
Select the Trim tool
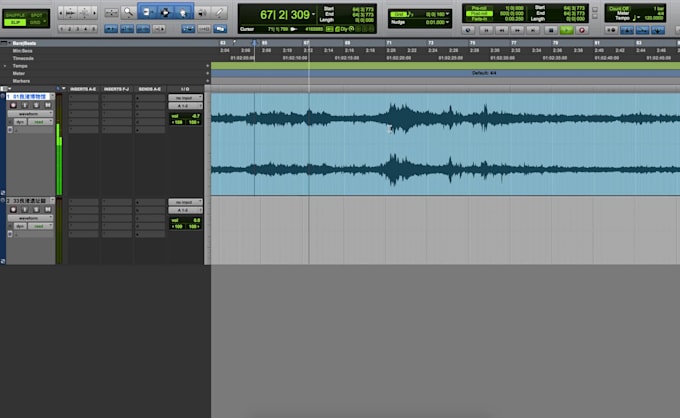[x=147, y=12]
